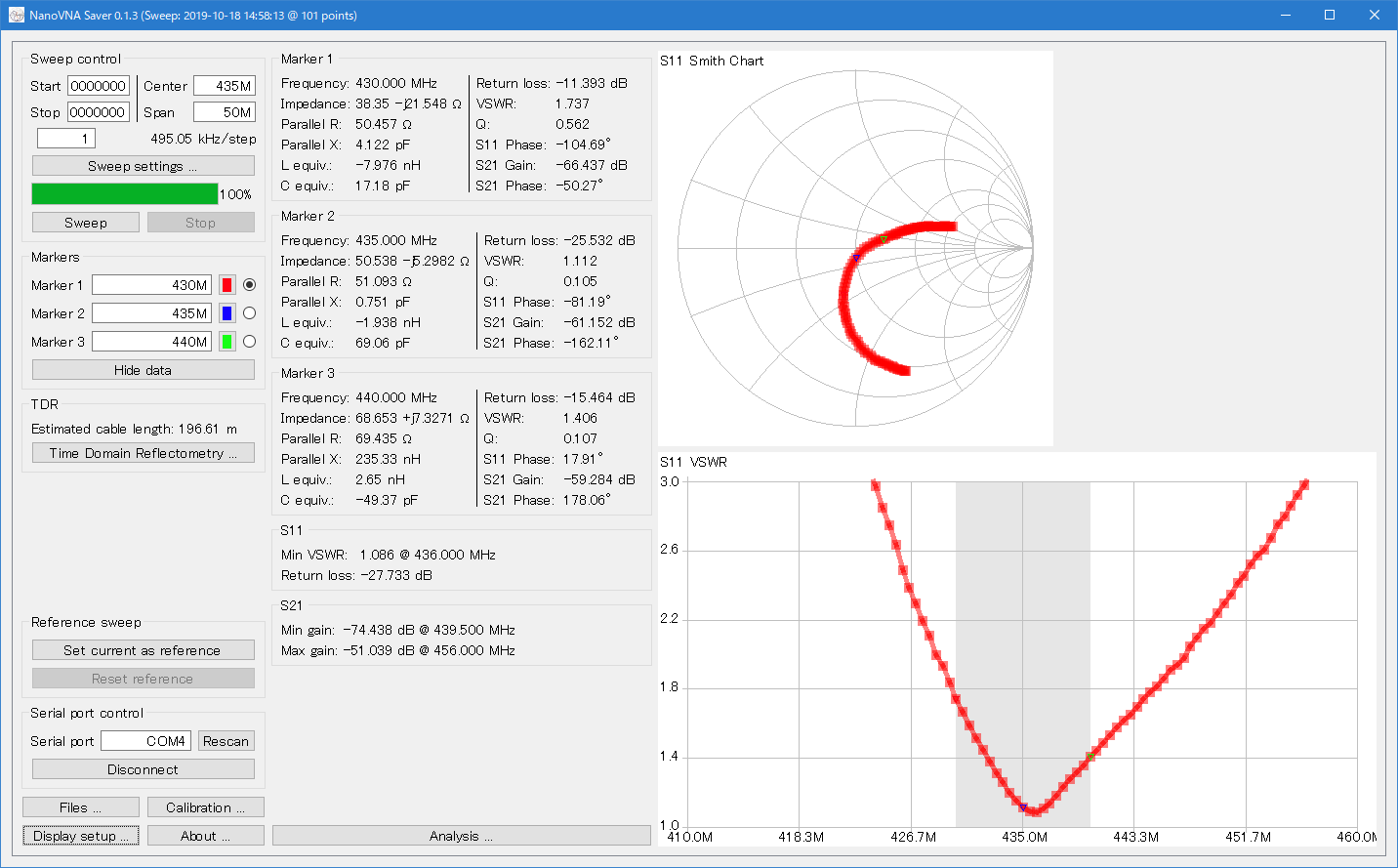
Task: Click the green sweep progress bar
Action: coord(125,194)
